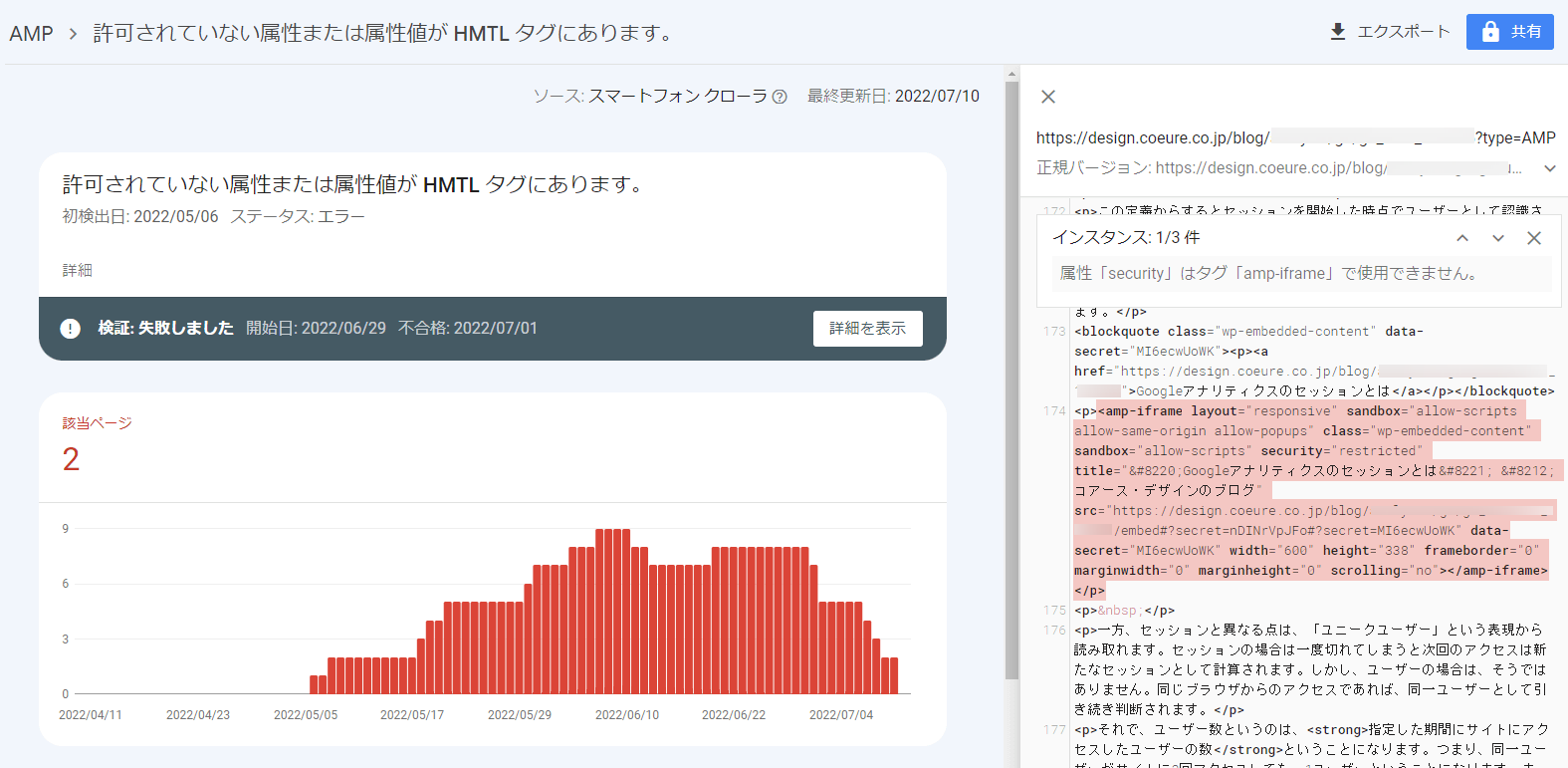Select the AMP URL ending with ?type=AMP

(1295, 137)
